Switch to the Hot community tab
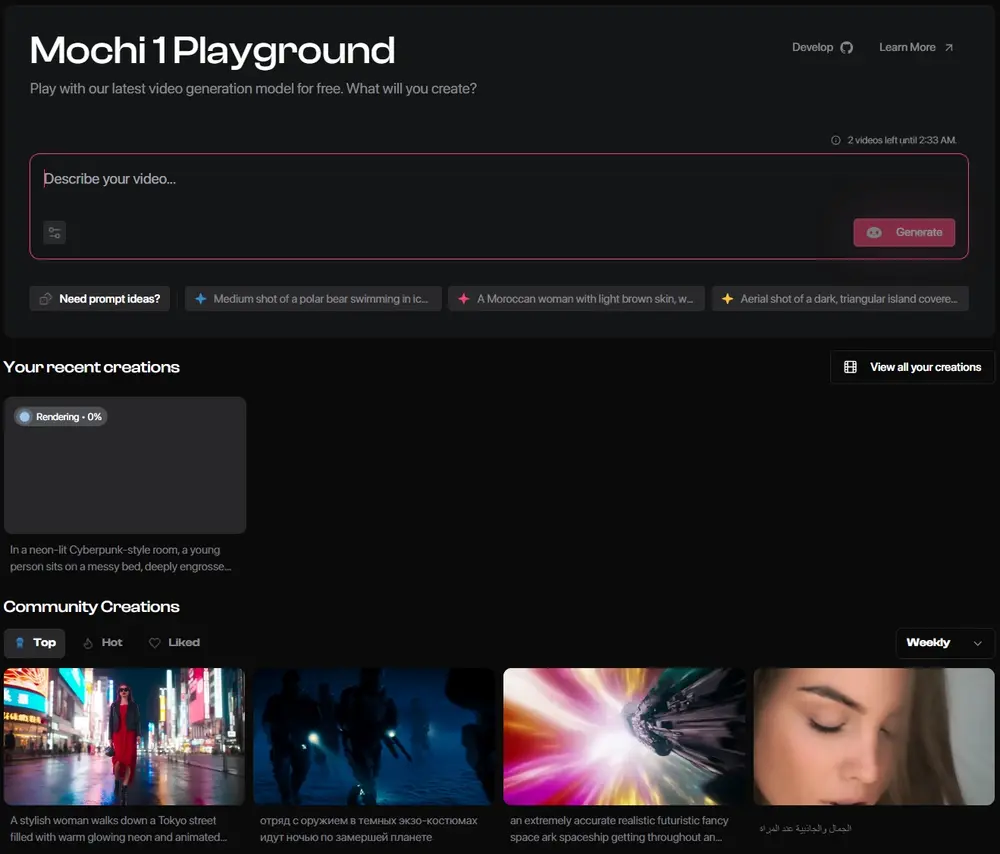Screen dimensions: 1000x854 tap(103, 643)
